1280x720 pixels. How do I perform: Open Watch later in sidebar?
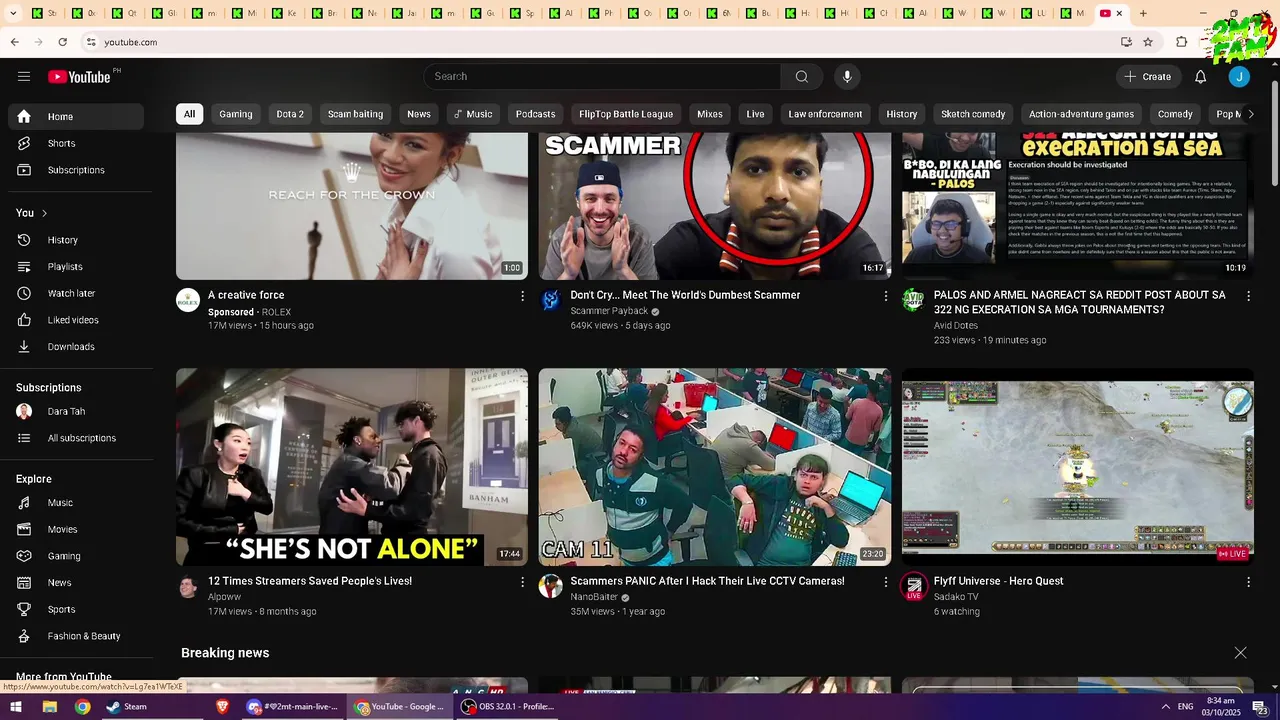click(x=76, y=293)
